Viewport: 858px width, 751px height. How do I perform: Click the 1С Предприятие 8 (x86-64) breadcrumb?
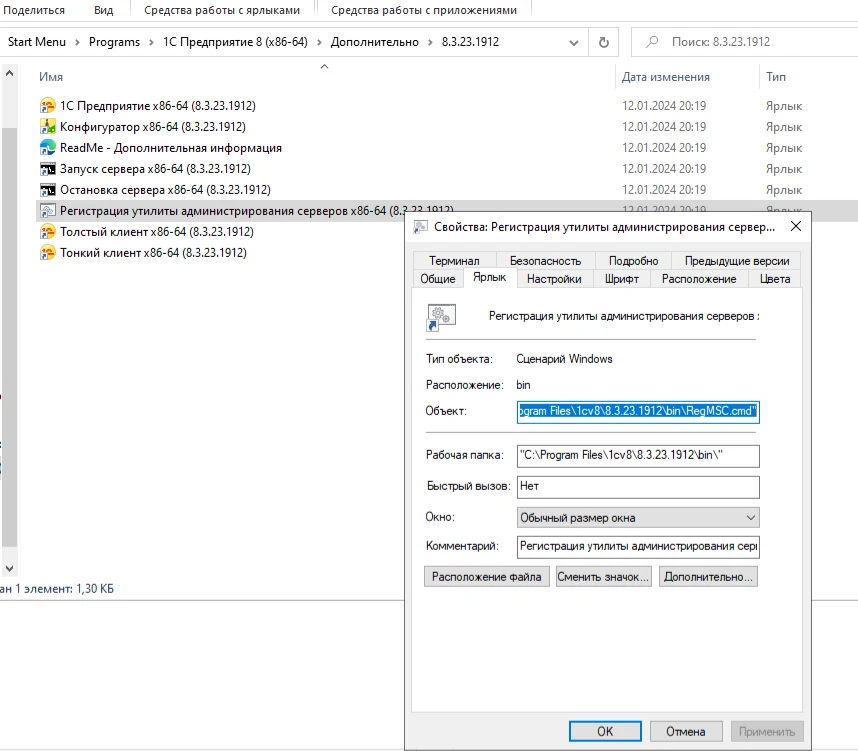pyautogui.click(x=235, y=42)
